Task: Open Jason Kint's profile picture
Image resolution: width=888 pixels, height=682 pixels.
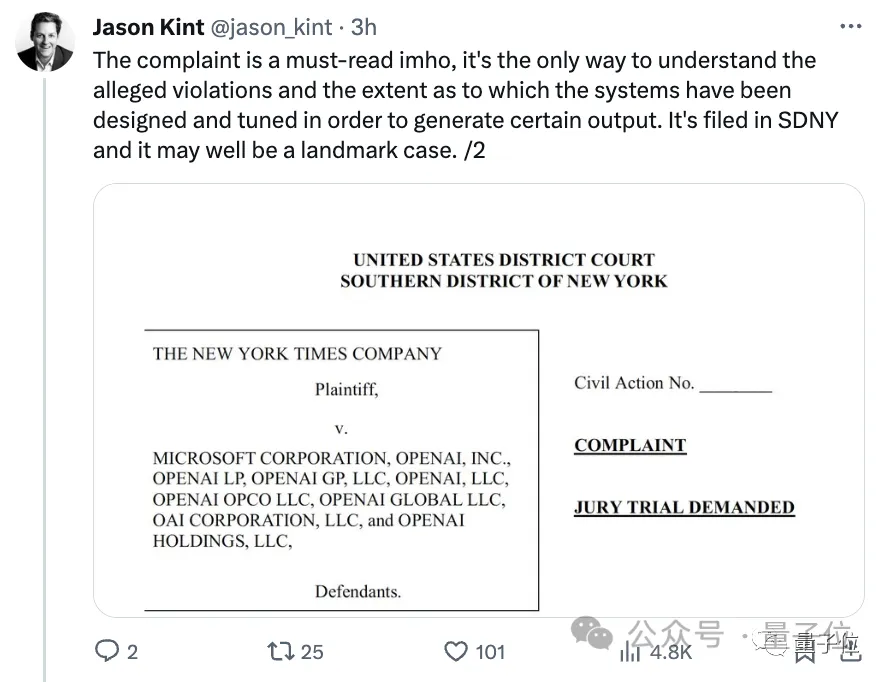Action: point(45,42)
